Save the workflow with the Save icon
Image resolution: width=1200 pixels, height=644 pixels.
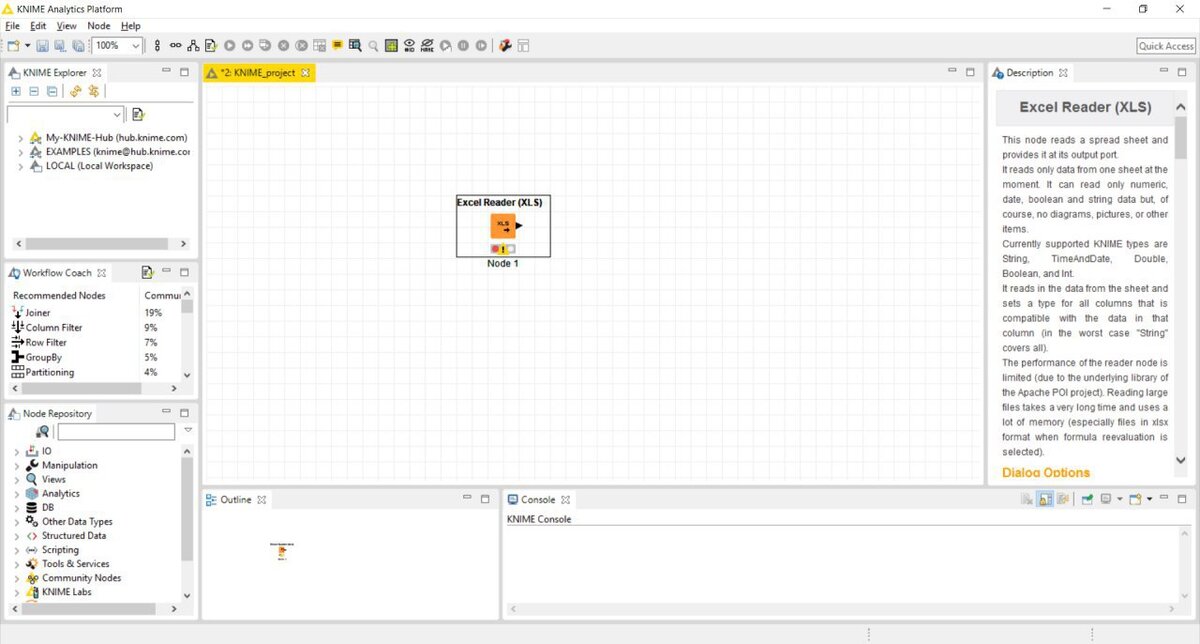[42, 45]
